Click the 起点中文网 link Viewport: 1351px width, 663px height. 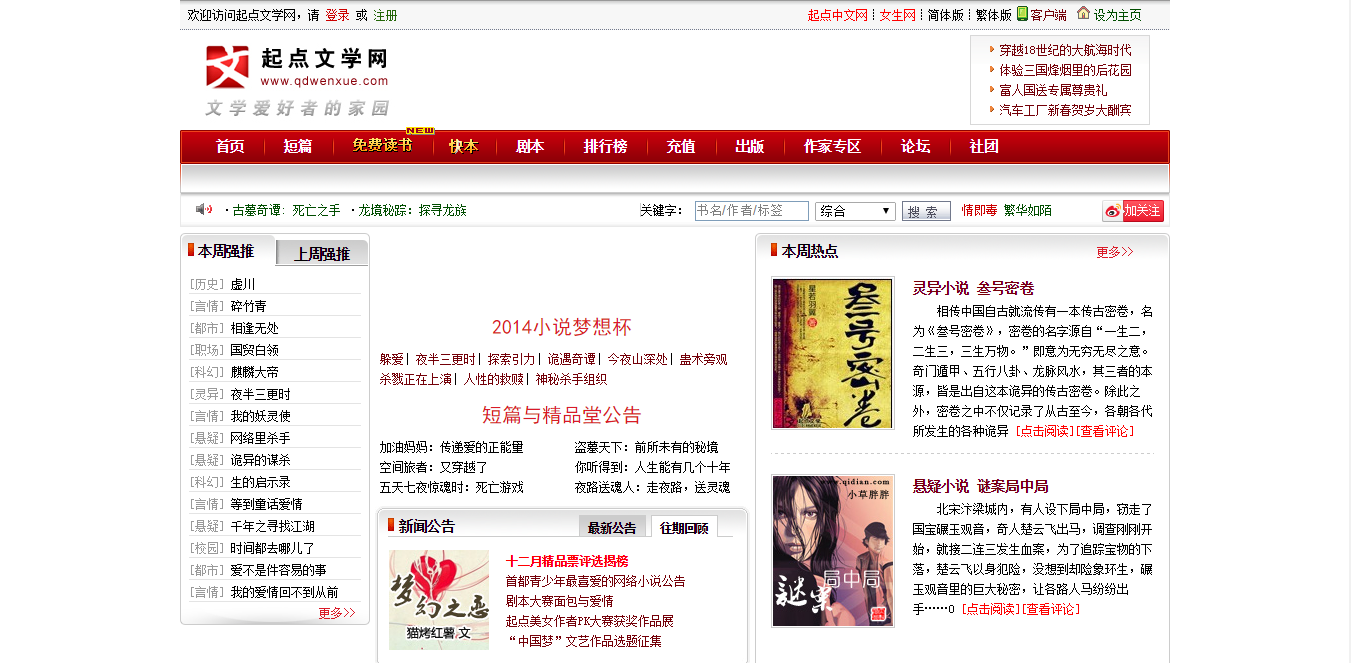pyautogui.click(x=838, y=15)
